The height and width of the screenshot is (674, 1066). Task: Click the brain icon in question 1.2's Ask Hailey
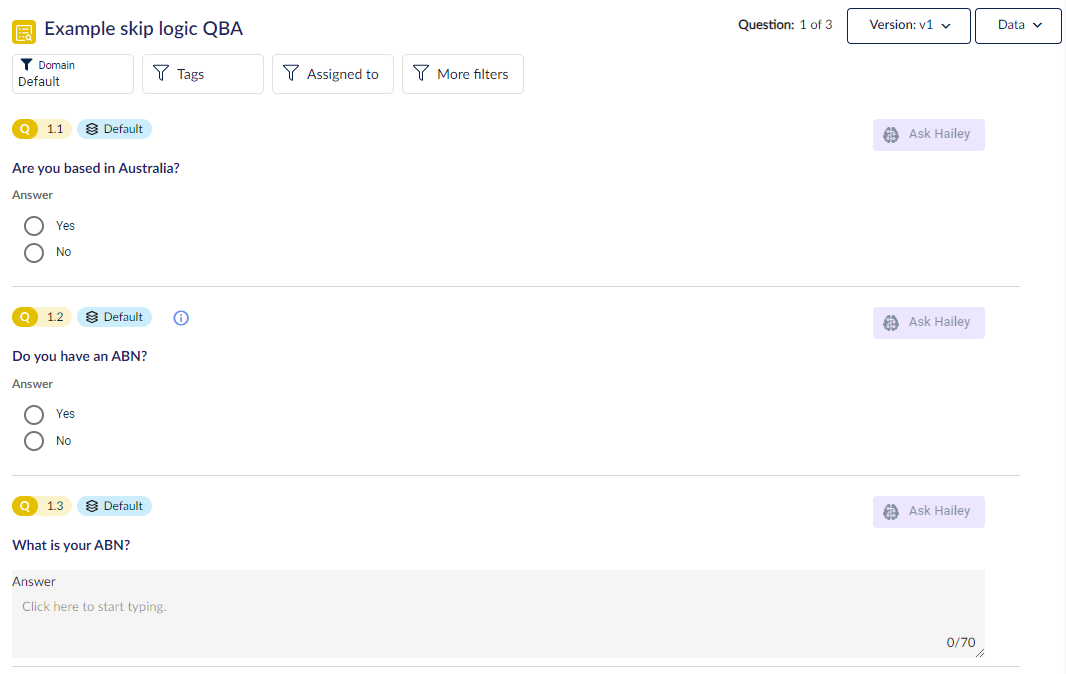[x=891, y=323]
